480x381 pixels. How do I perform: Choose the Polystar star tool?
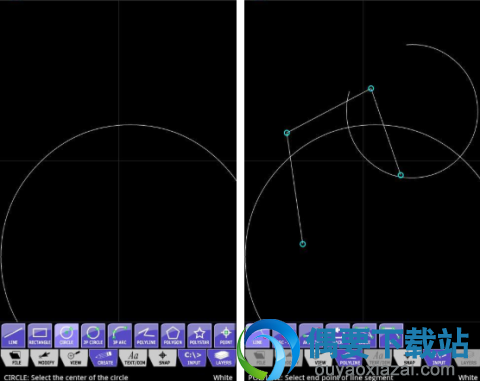tap(199, 335)
